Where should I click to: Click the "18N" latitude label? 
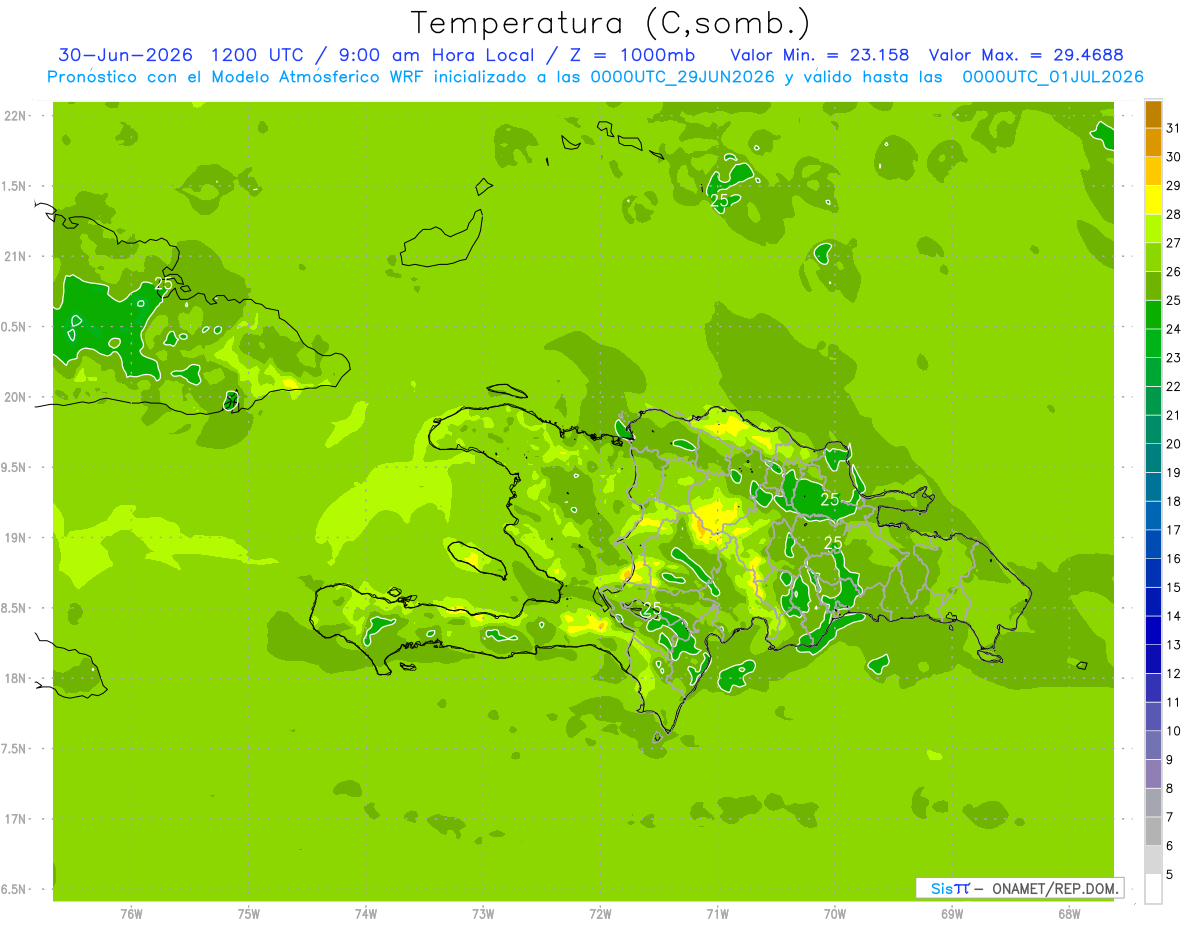click(x=16, y=679)
